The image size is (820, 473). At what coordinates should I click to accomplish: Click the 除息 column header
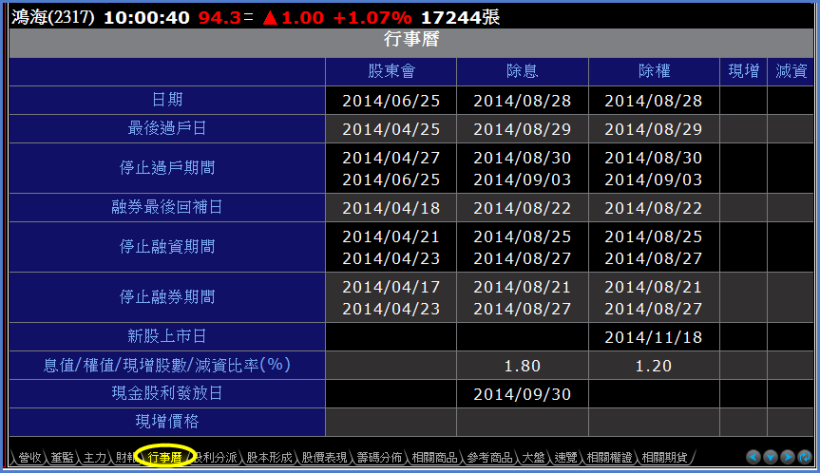522,71
